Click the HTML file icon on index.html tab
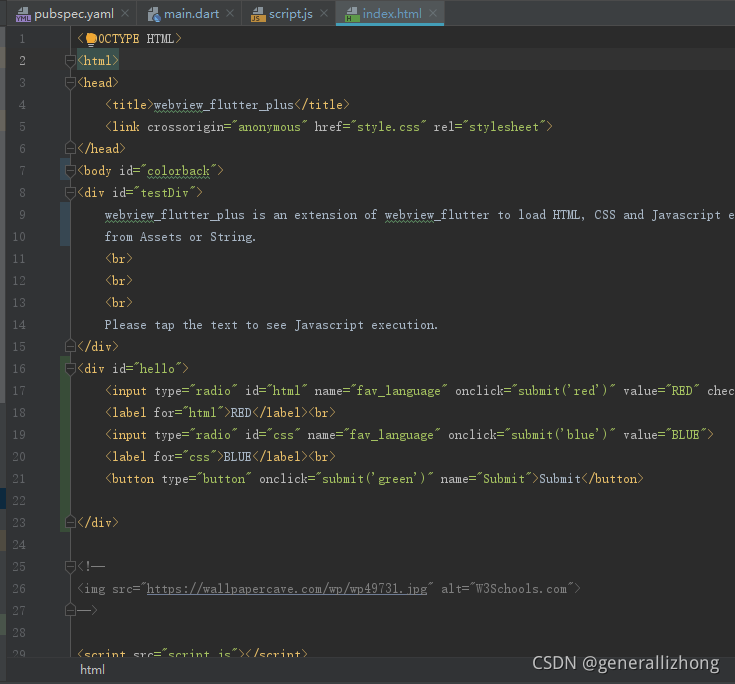This screenshot has width=735, height=684. 352,15
